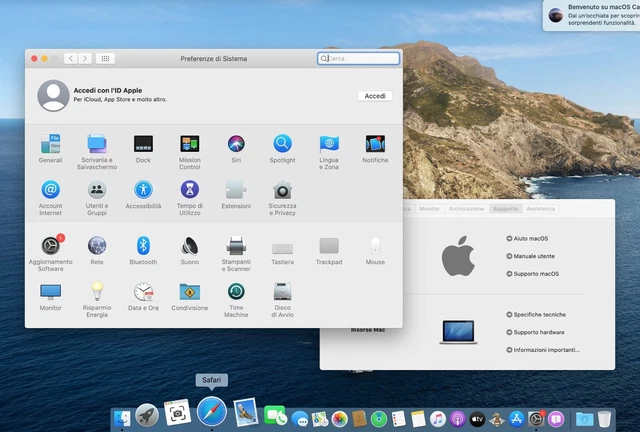The height and width of the screenshot is (432, 640).
Task: Select the Supporto tab in rear window
Action: 505,209
